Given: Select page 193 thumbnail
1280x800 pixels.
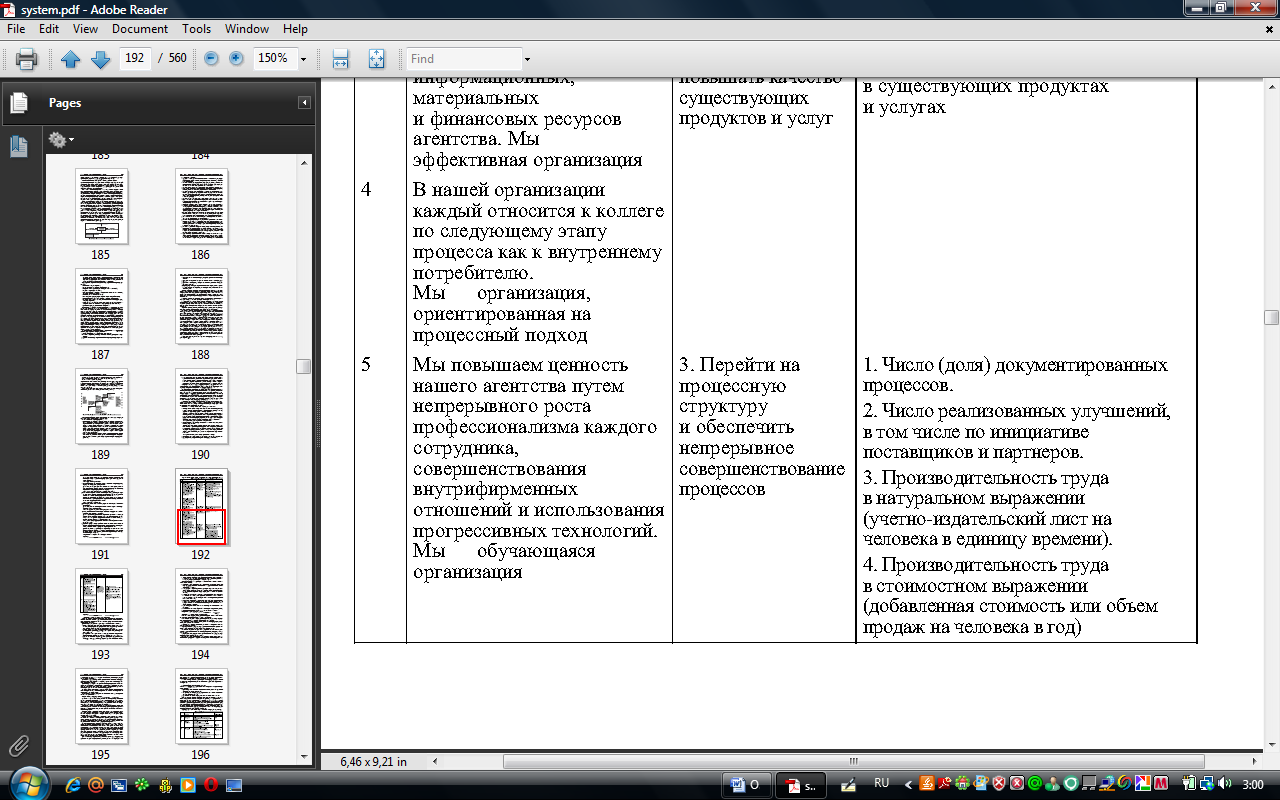Looking at the screenshot, I should pyautogui.click(x=101, y=607).
